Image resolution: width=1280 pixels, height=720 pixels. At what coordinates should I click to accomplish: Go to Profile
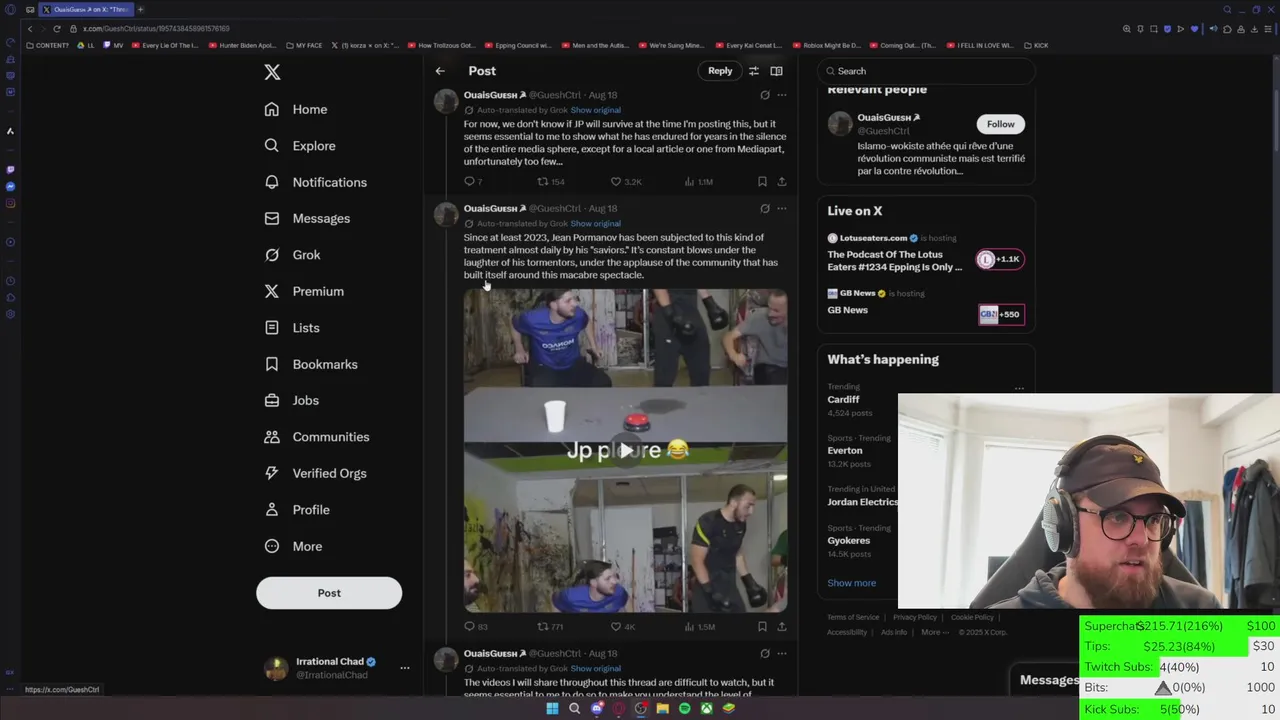coord(297,510)
